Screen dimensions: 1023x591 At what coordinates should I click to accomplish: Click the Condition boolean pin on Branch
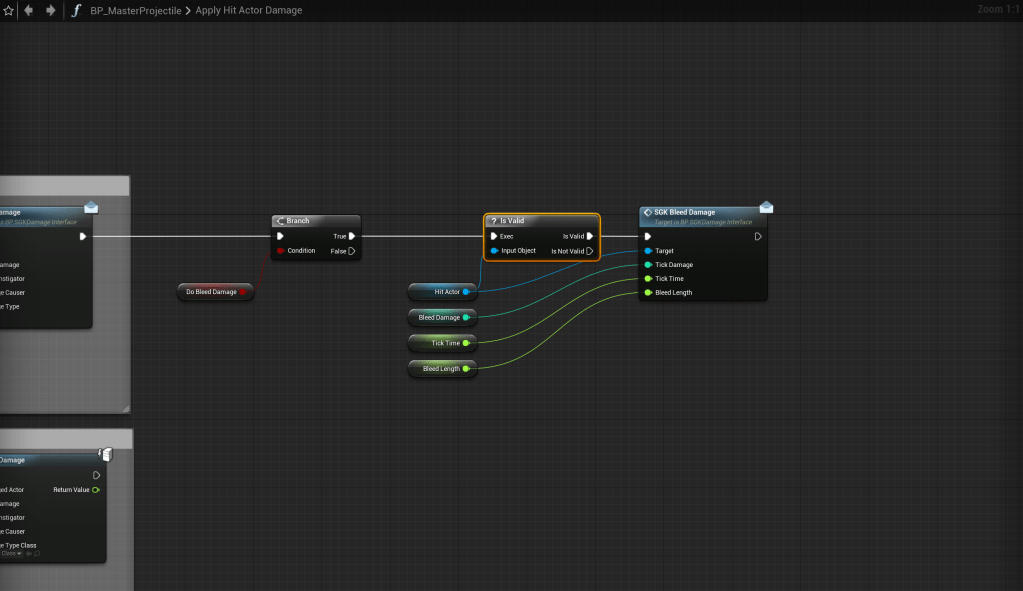pyautogui.click(x=281, y=251)
